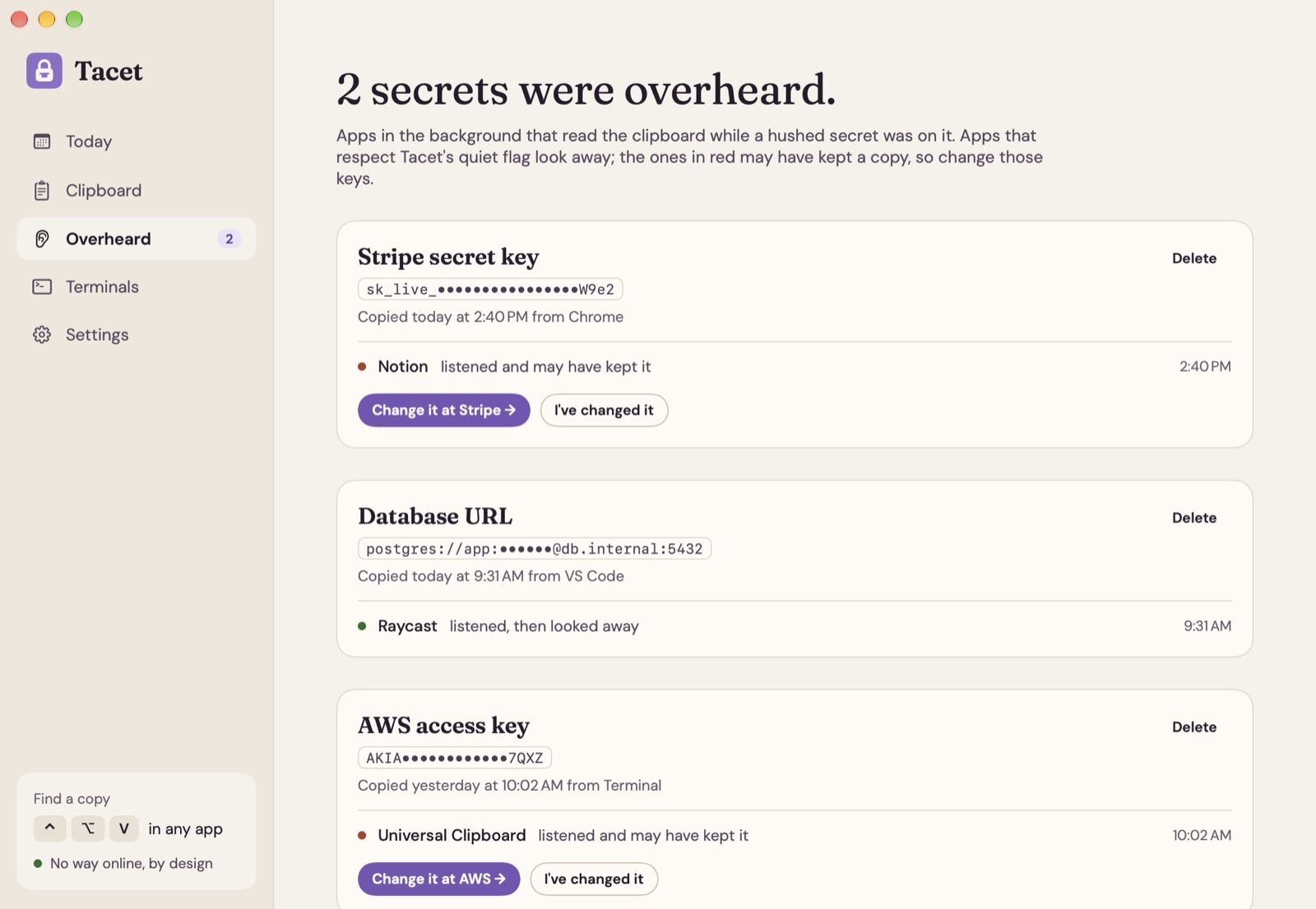Click 'No way online, by design' status

(x=132, y=863)
